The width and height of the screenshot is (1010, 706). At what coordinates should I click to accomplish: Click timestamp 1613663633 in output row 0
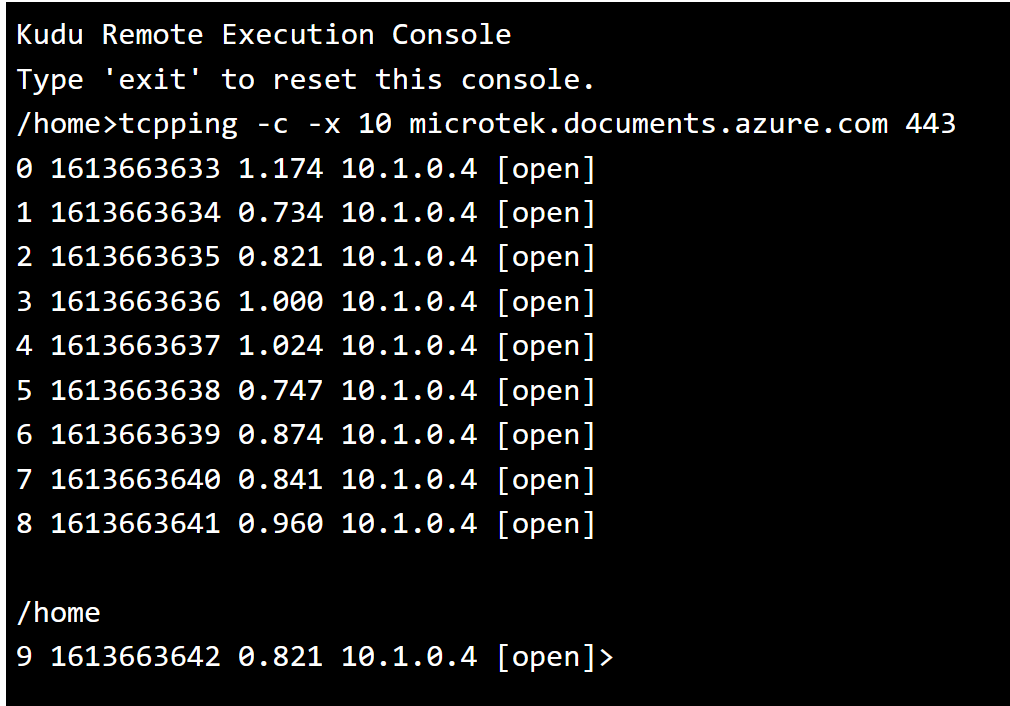(x=135, y=168)
